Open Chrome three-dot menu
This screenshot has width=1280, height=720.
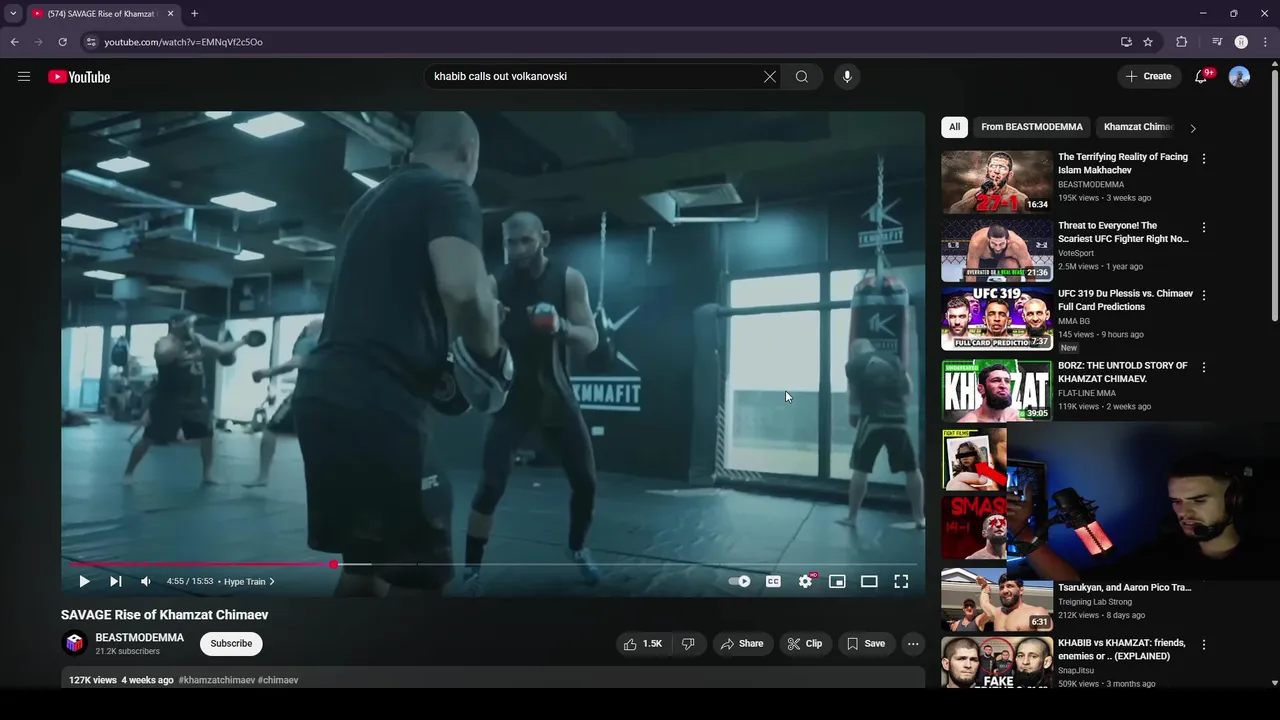[1263, 42]
